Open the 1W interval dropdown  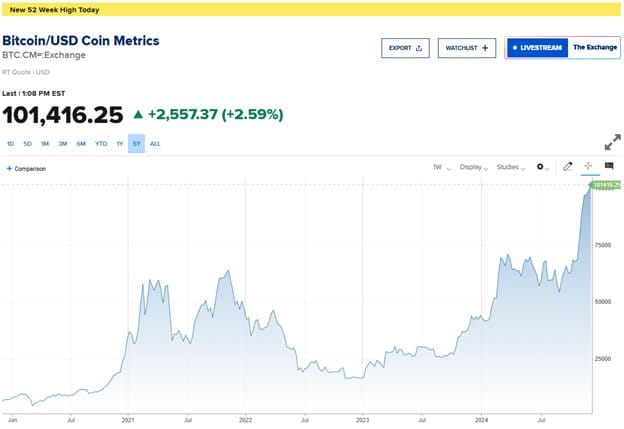pyautogui.click(x=442, y=167)
